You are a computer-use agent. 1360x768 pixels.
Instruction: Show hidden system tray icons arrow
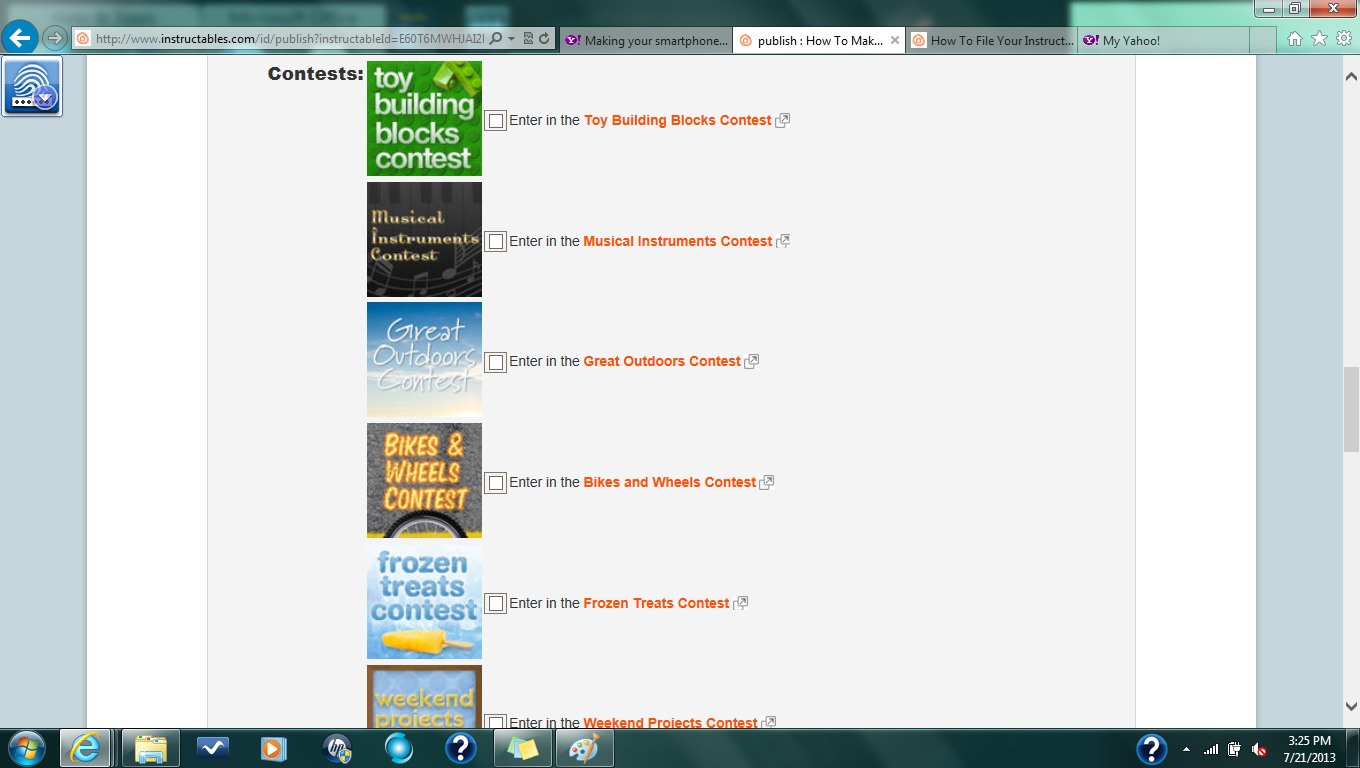coord(1186,749)
